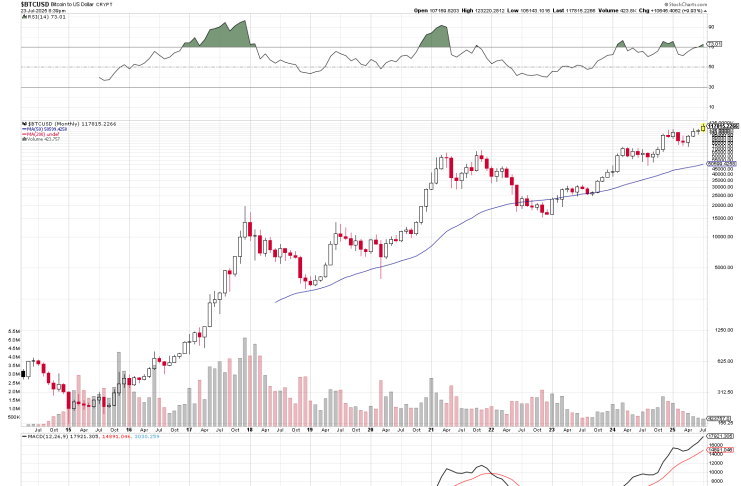Click the High price in header
Image resolution: width=741 pixels, height=486 pixels.
click(487, 11)
